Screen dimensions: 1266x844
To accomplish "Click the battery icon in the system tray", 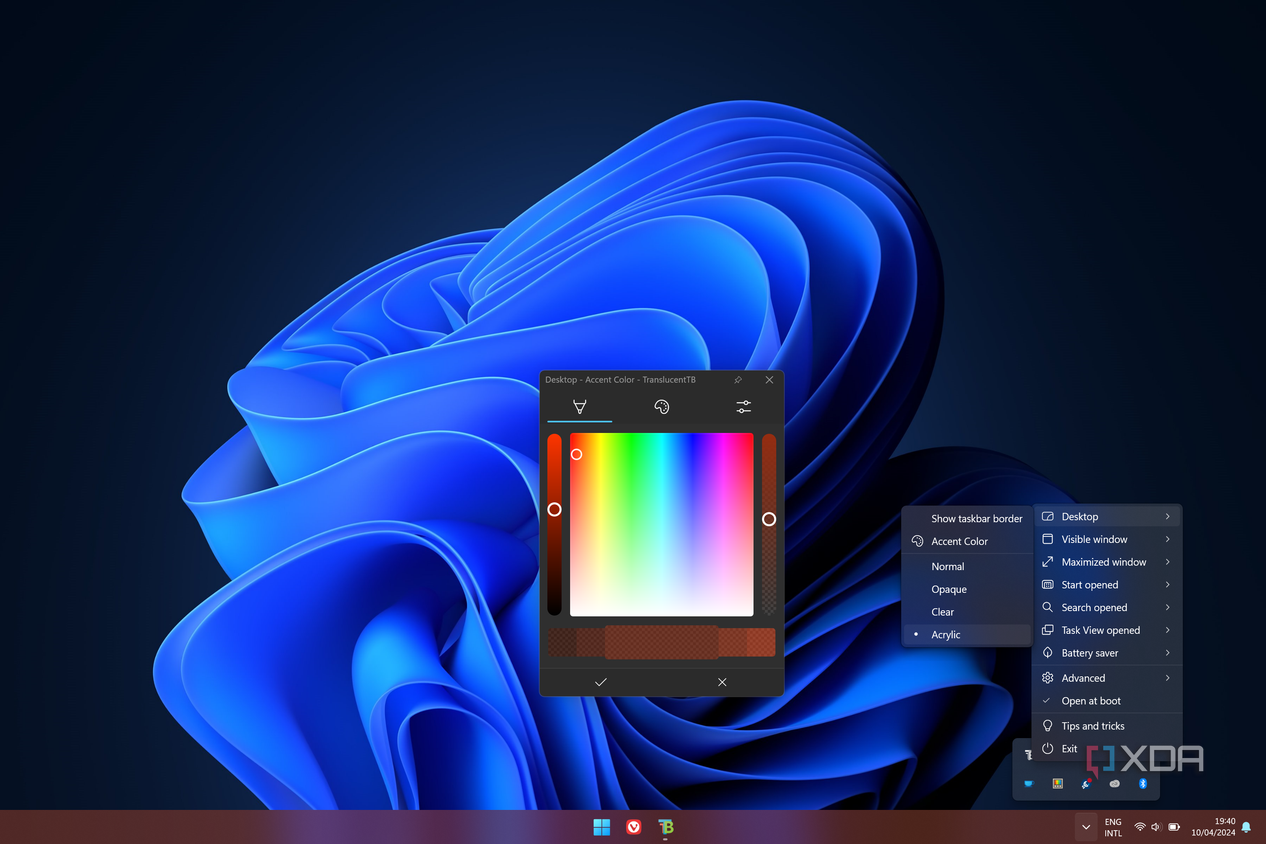I will coord(1174,827).
